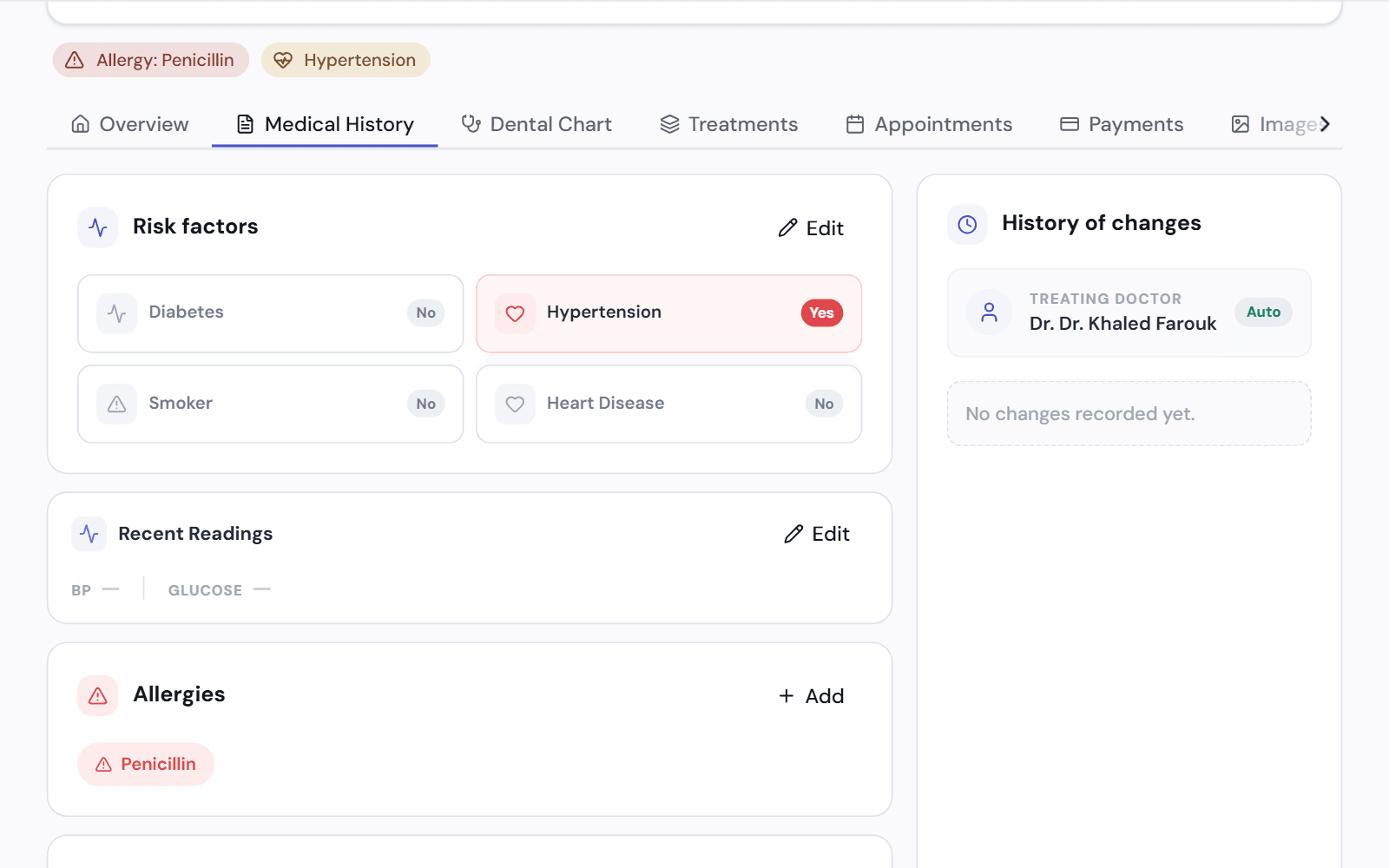This screenshot has width=1389, height=868.
Task: Click the GLUCOSE reading label
Action: (205, 590)
